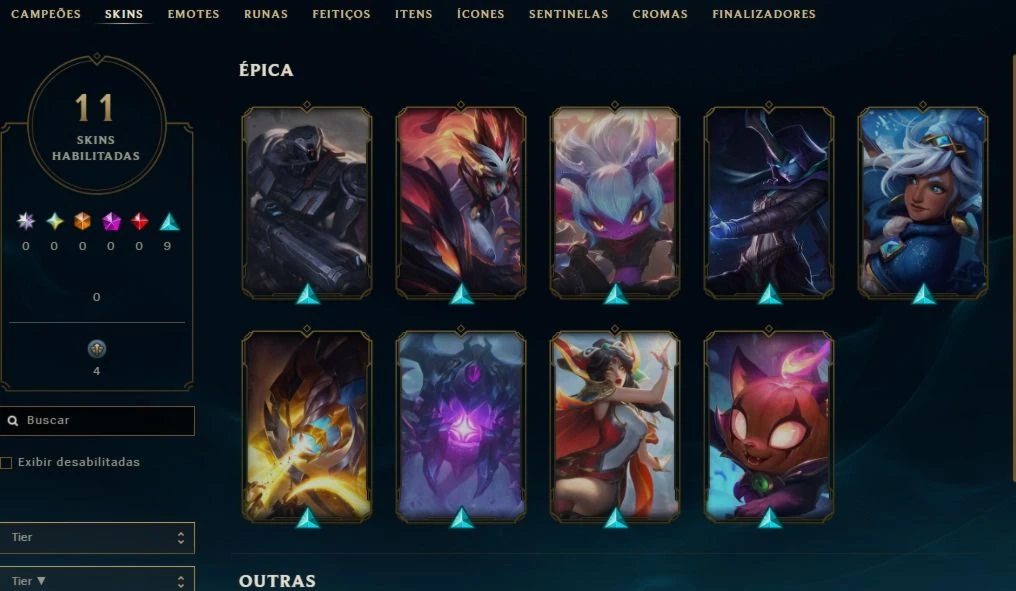Click the magenta Legendary tier gem icon
1016x591 pixels.
pos(111,222)
